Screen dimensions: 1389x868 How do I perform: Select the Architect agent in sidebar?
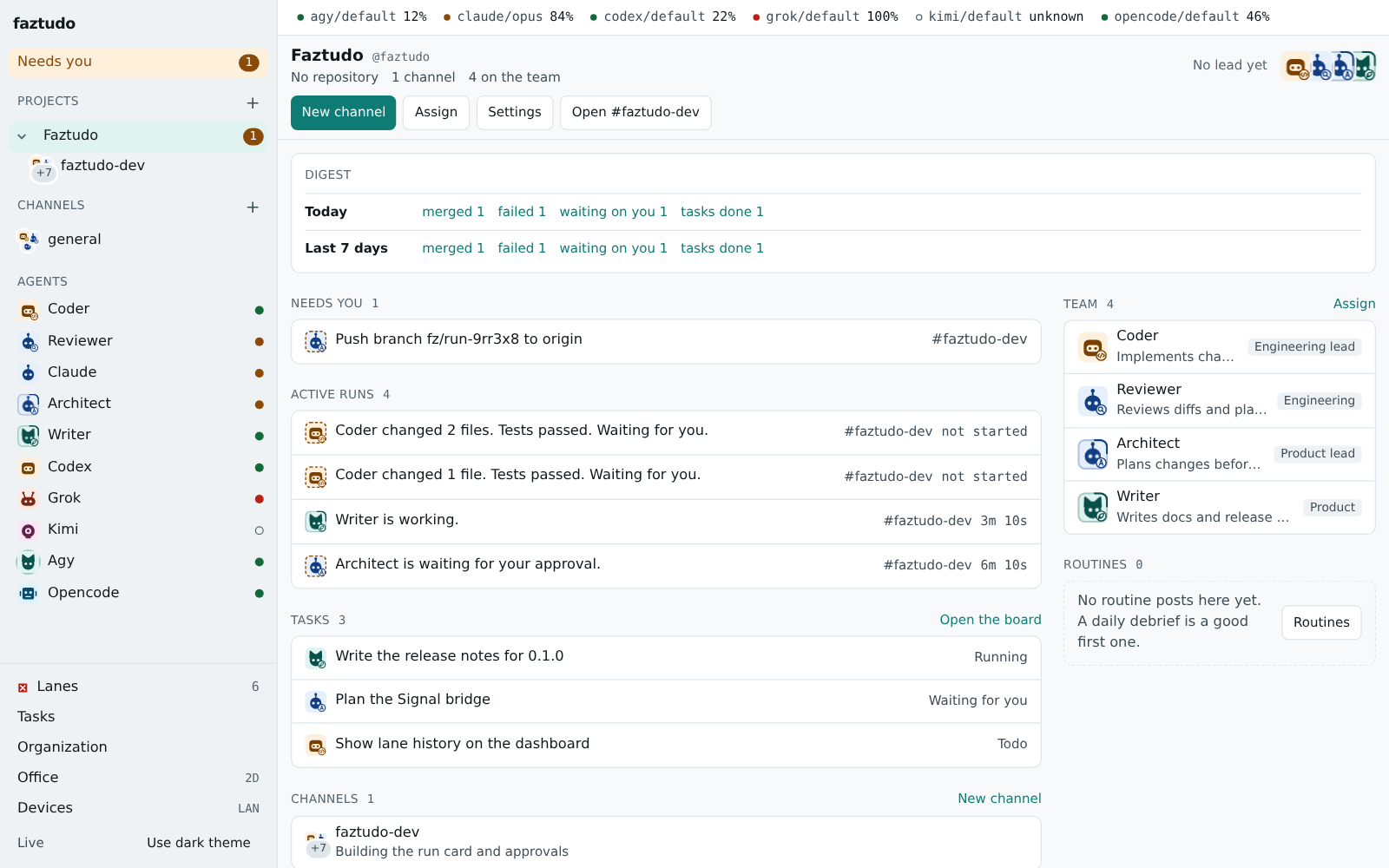tap(139, 404)
